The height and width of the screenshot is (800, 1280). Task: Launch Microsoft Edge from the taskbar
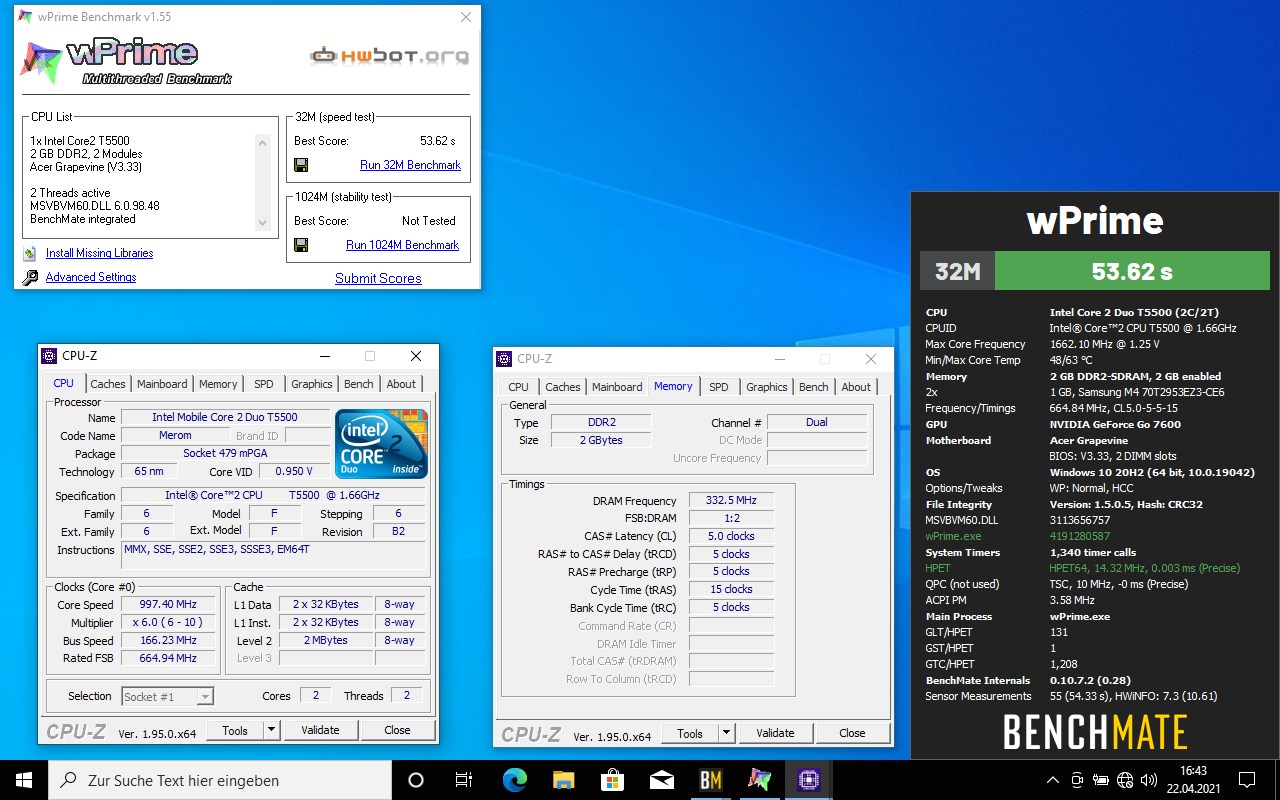point(514,780)
